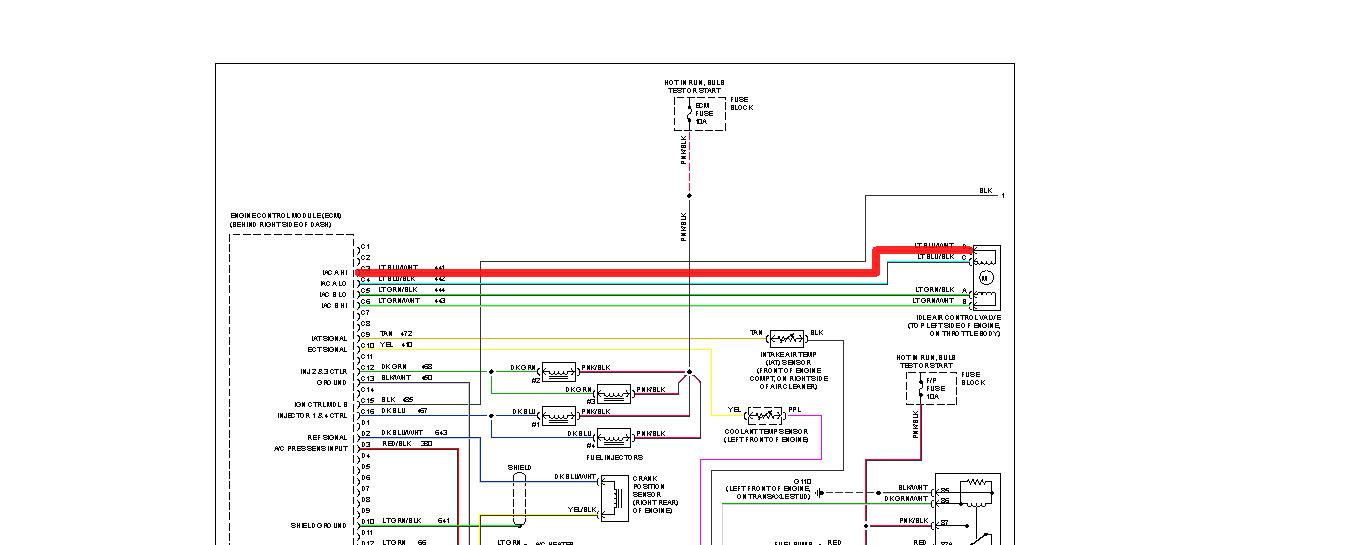The width and height of the screenshot is (1345, 545).
Task: Click the 'INJ 2 & 3 CTLR' label
Action: click(x=324, y=371)
